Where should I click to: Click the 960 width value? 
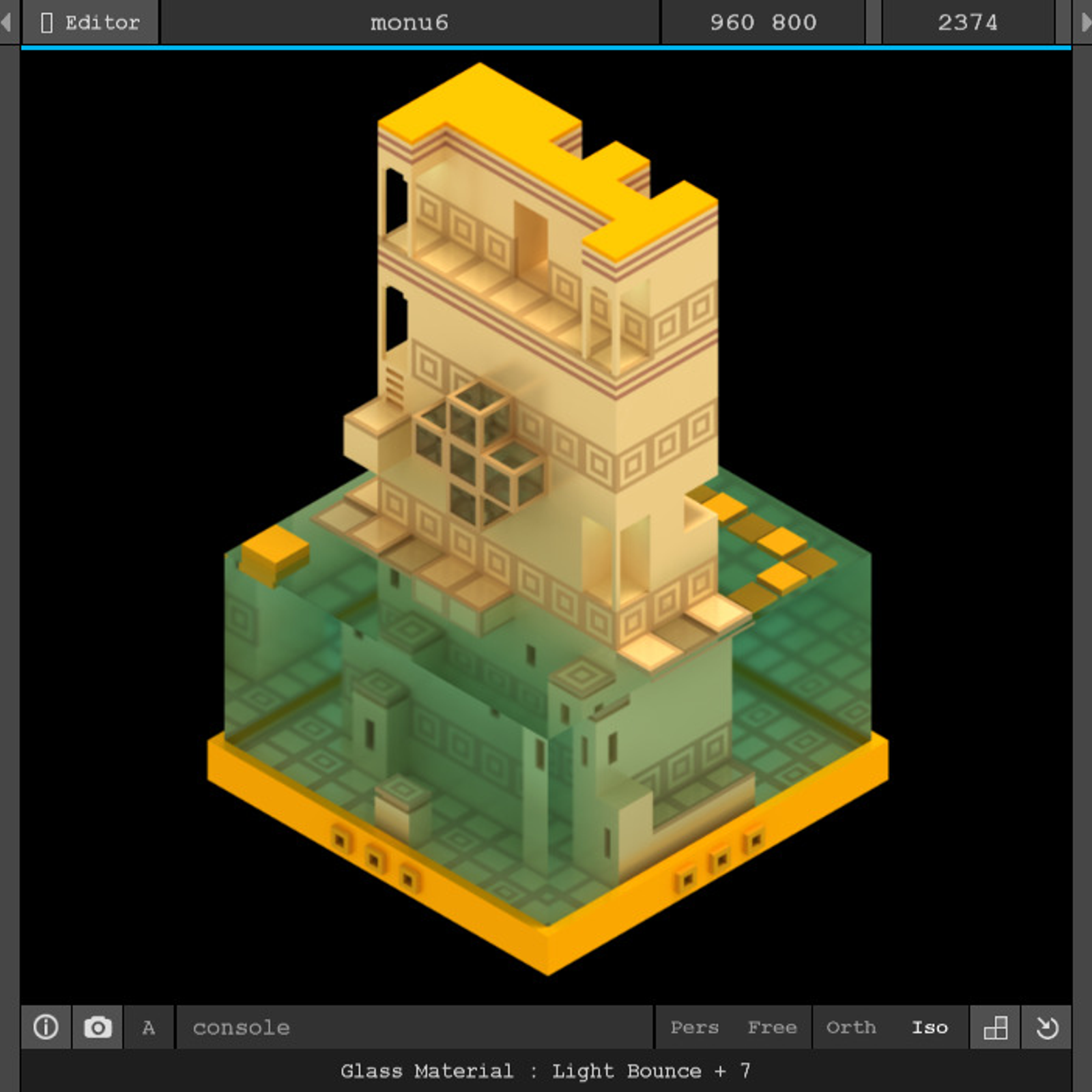point(732,23)
